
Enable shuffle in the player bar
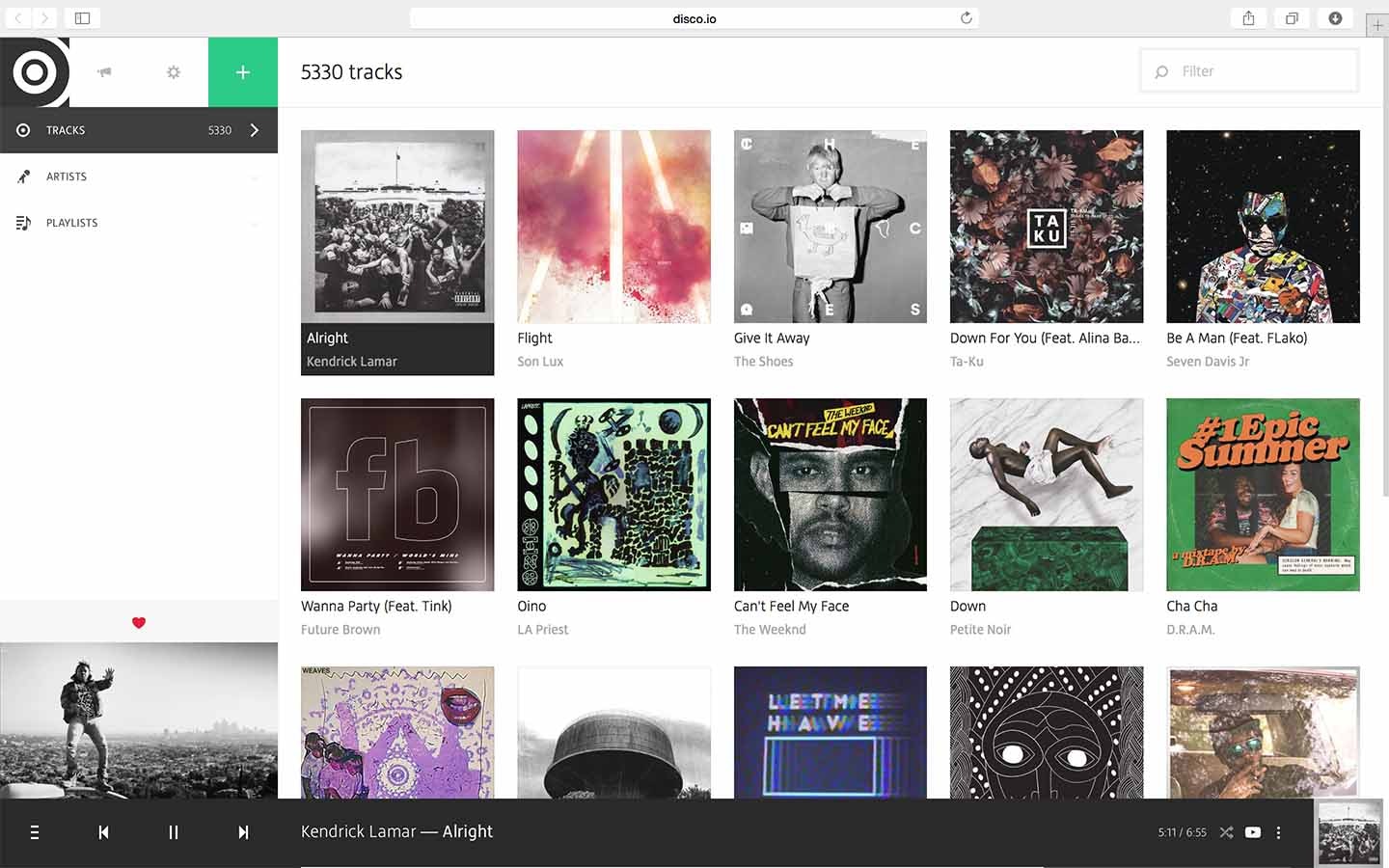1226,831
